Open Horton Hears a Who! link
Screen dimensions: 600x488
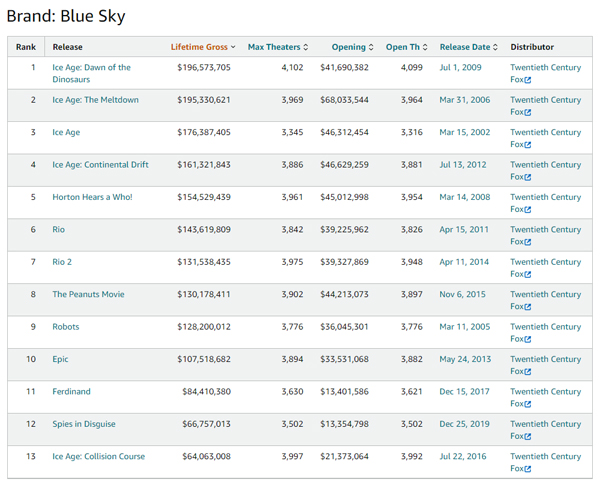point(92,197)
